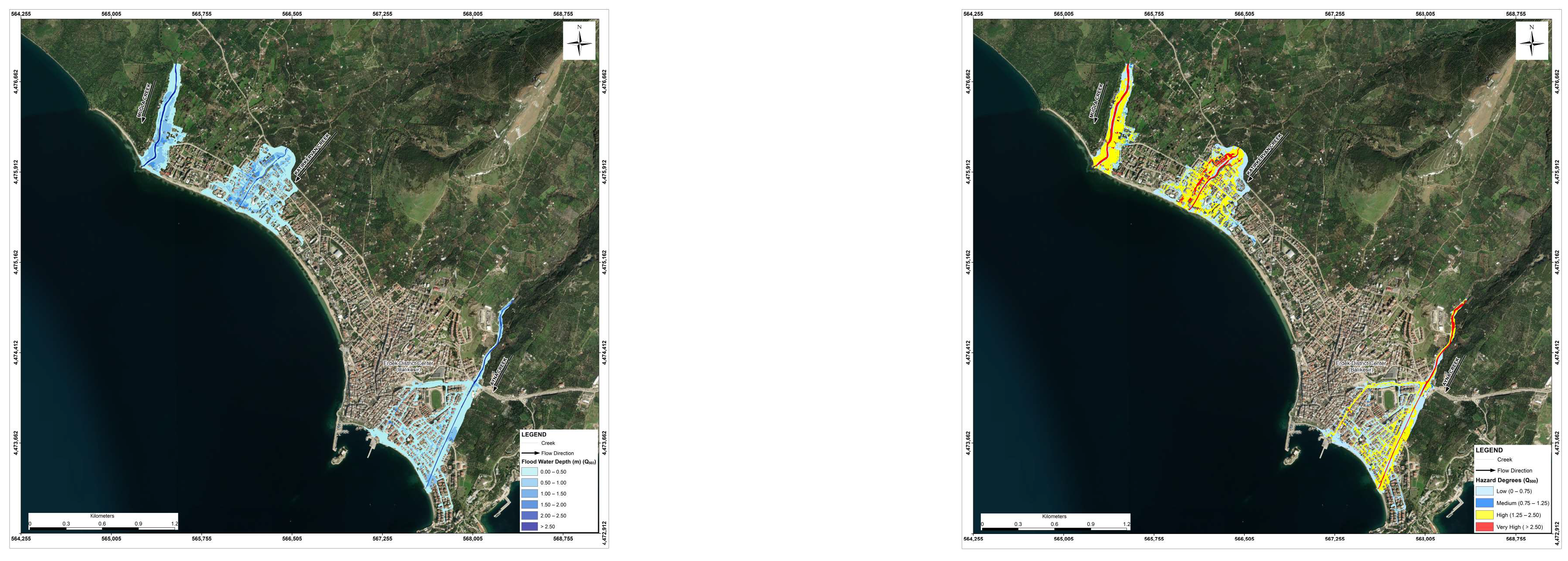Viewport: 1568px width, 561px height.
Task: Select the > 2.50 flood depth swatch
Action: coord(529,526)
